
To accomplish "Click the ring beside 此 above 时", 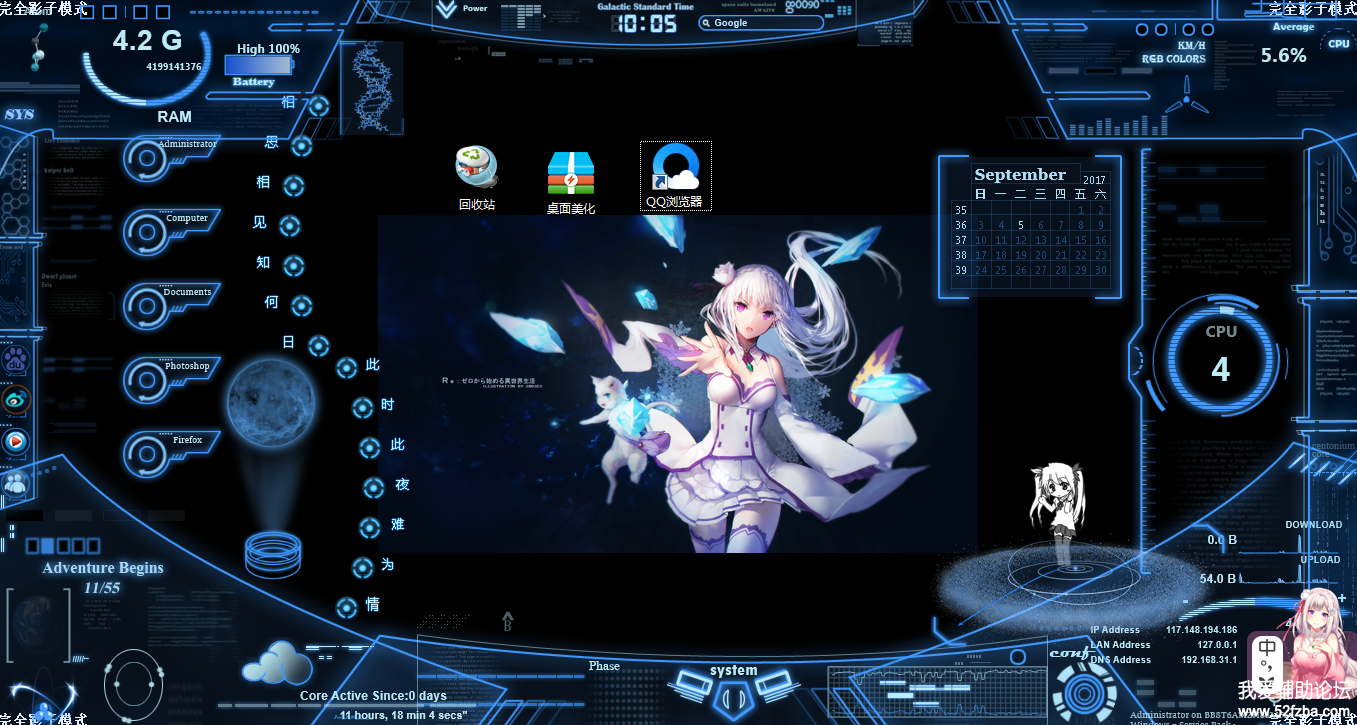I will click(346, 368).
